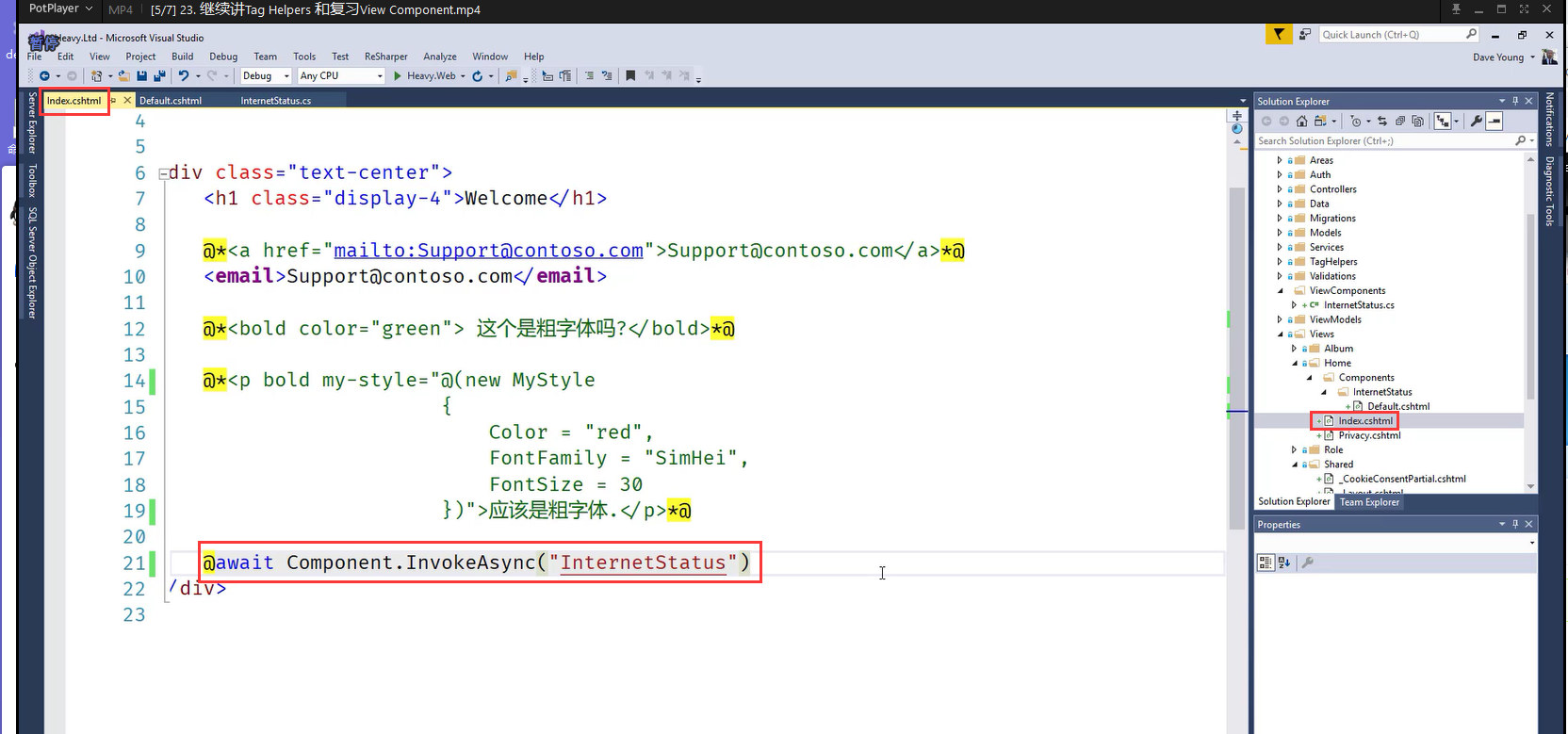Viewport: 1568px width, 734px height.
Task: Click Property Pages wrench in Properties panel
Action: click(x=1308, y=563)
